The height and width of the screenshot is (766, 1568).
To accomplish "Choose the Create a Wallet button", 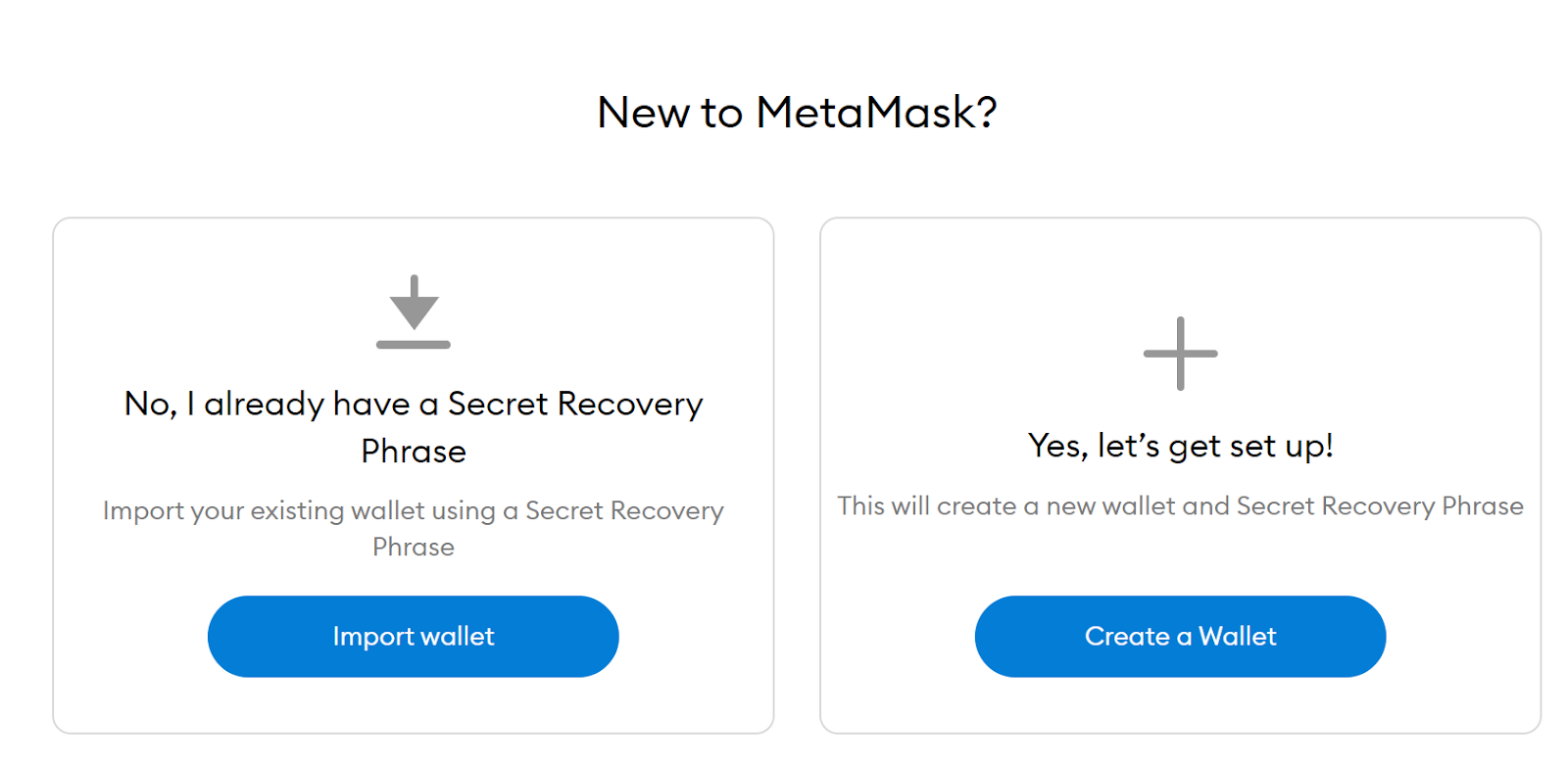I will (x=1180, y=637).
